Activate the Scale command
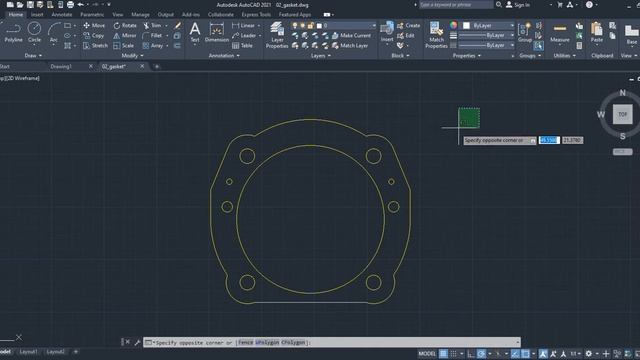Image resolution: width=640 pixels, height=360 pixels. point(124,46)
